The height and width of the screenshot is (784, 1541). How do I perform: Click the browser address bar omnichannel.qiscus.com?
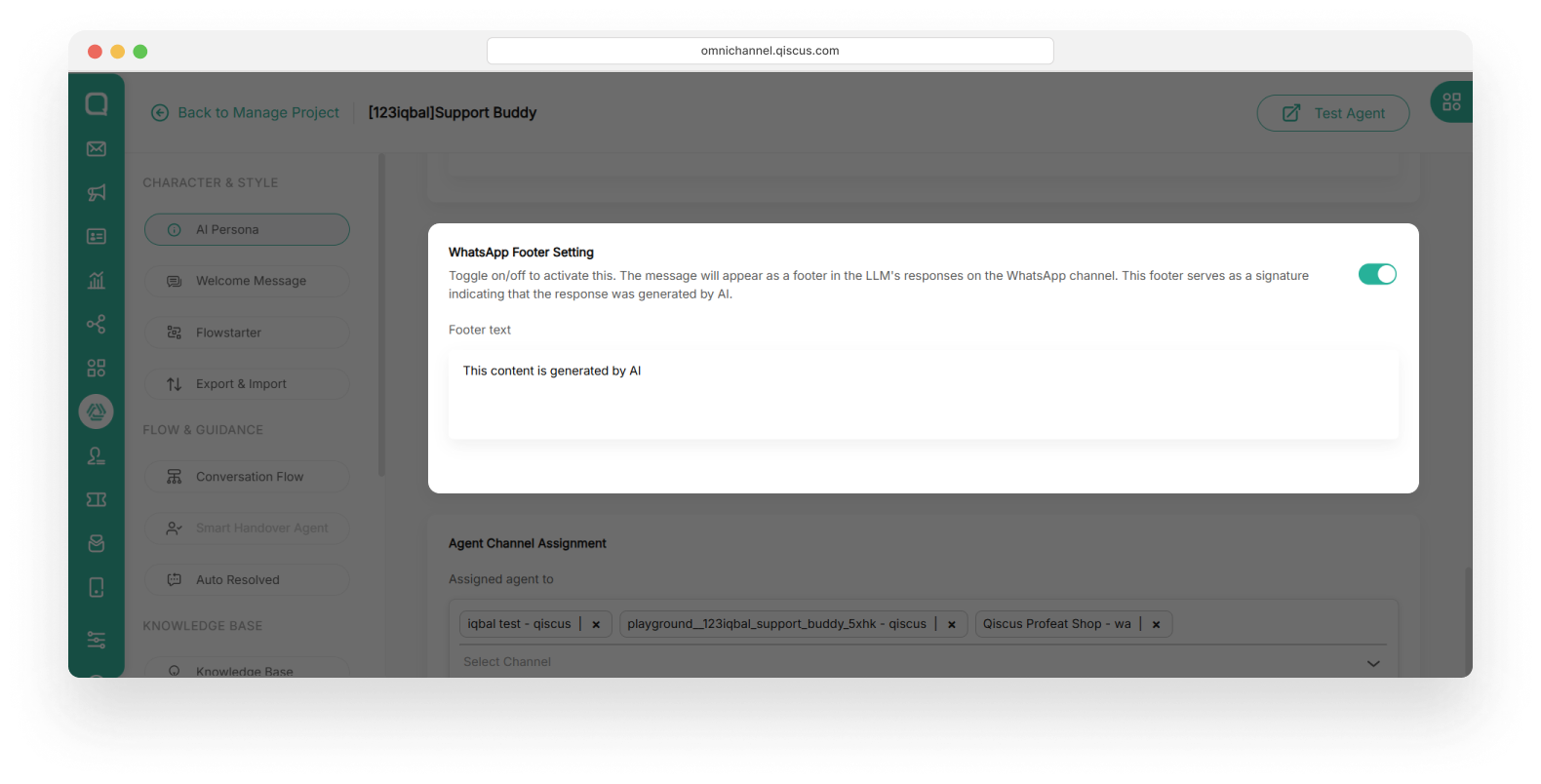pos(770,51)
